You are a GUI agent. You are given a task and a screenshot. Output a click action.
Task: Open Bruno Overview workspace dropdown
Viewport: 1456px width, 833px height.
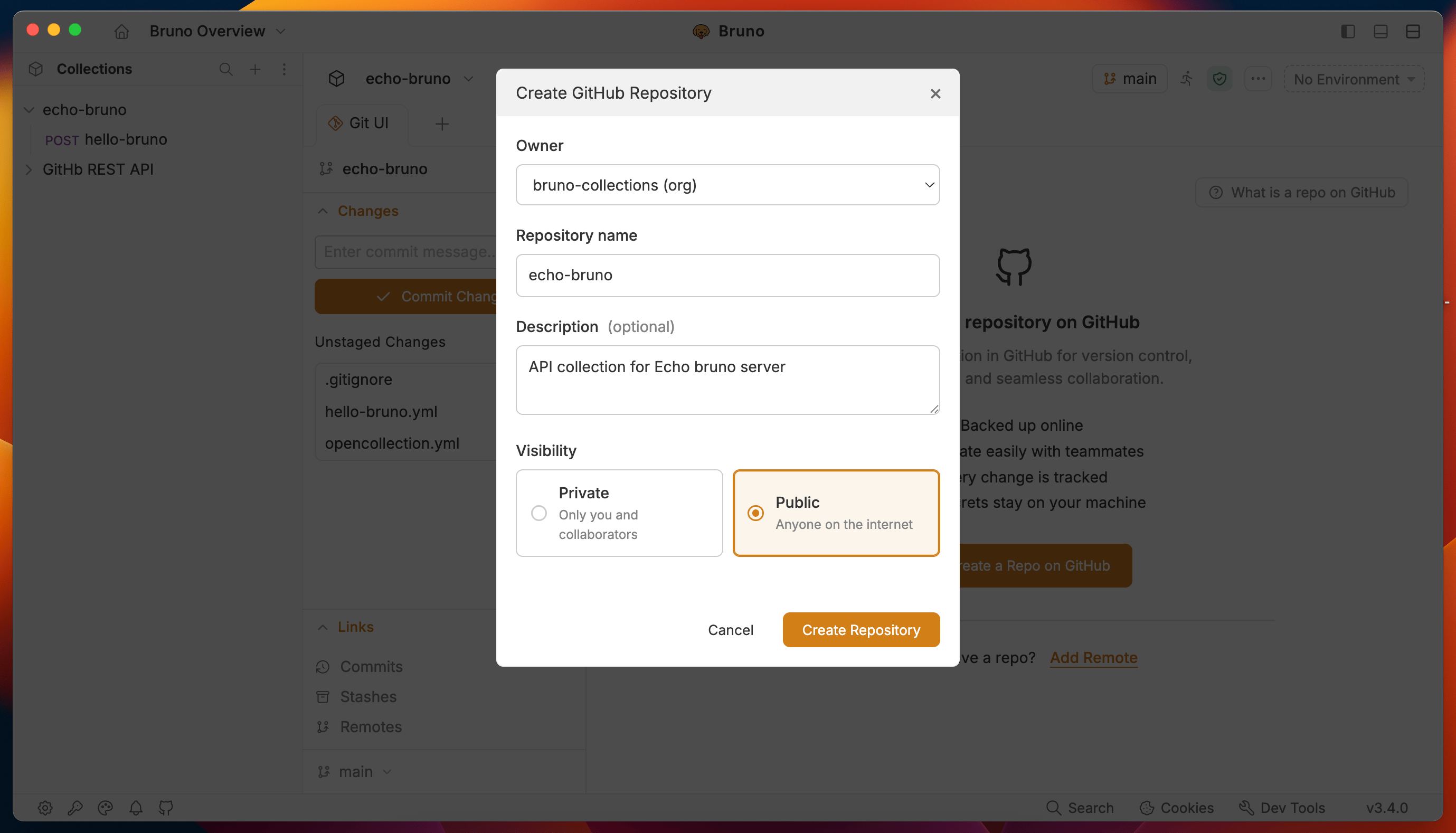pos(217,31)
